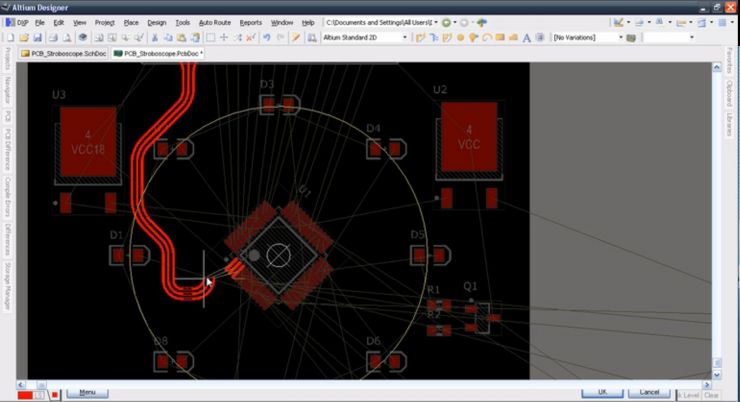Switch to the PCB_Stroboscope.PcbDoc tab
Screen dimensions: 740x402
158,53
